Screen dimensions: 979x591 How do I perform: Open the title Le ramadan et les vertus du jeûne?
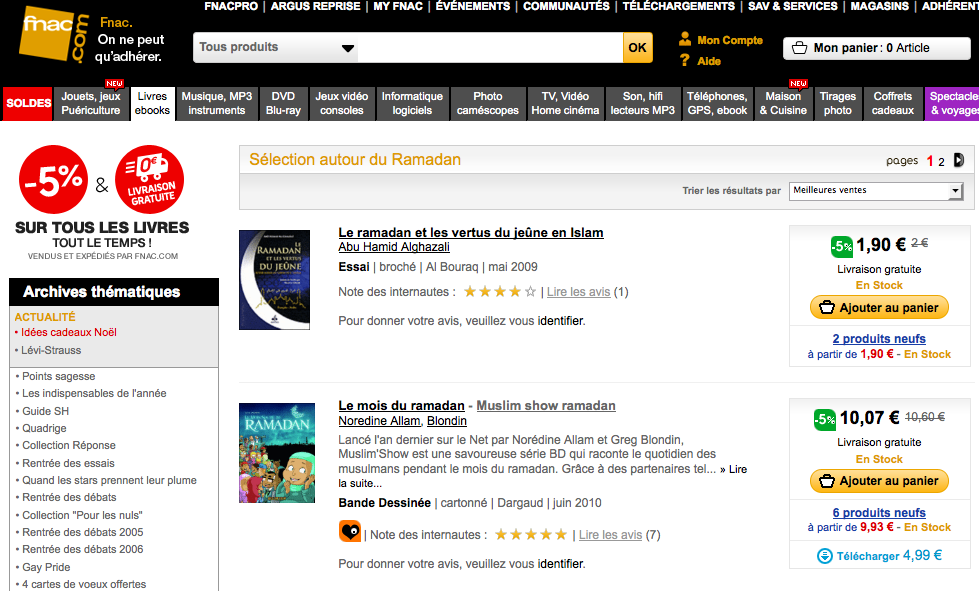click(x=471, y=233)
